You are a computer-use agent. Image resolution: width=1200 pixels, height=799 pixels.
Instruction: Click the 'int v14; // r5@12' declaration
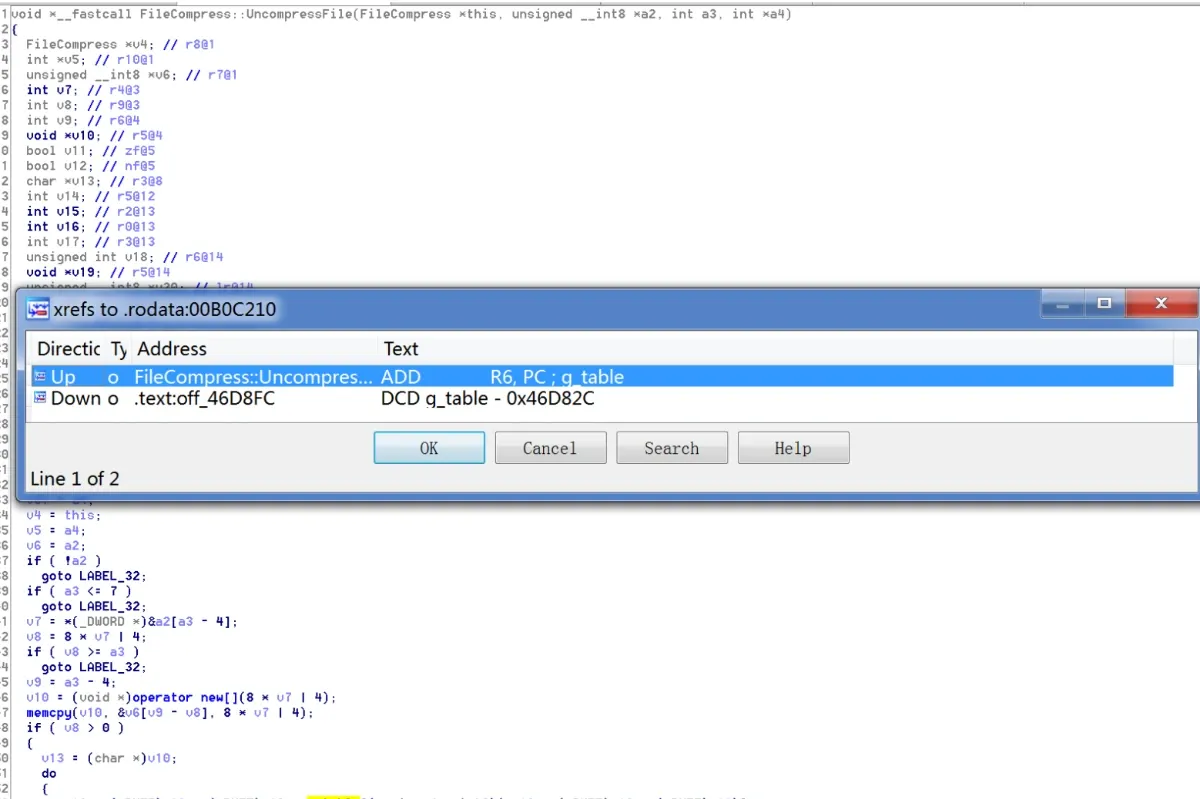tap(90, 196)
